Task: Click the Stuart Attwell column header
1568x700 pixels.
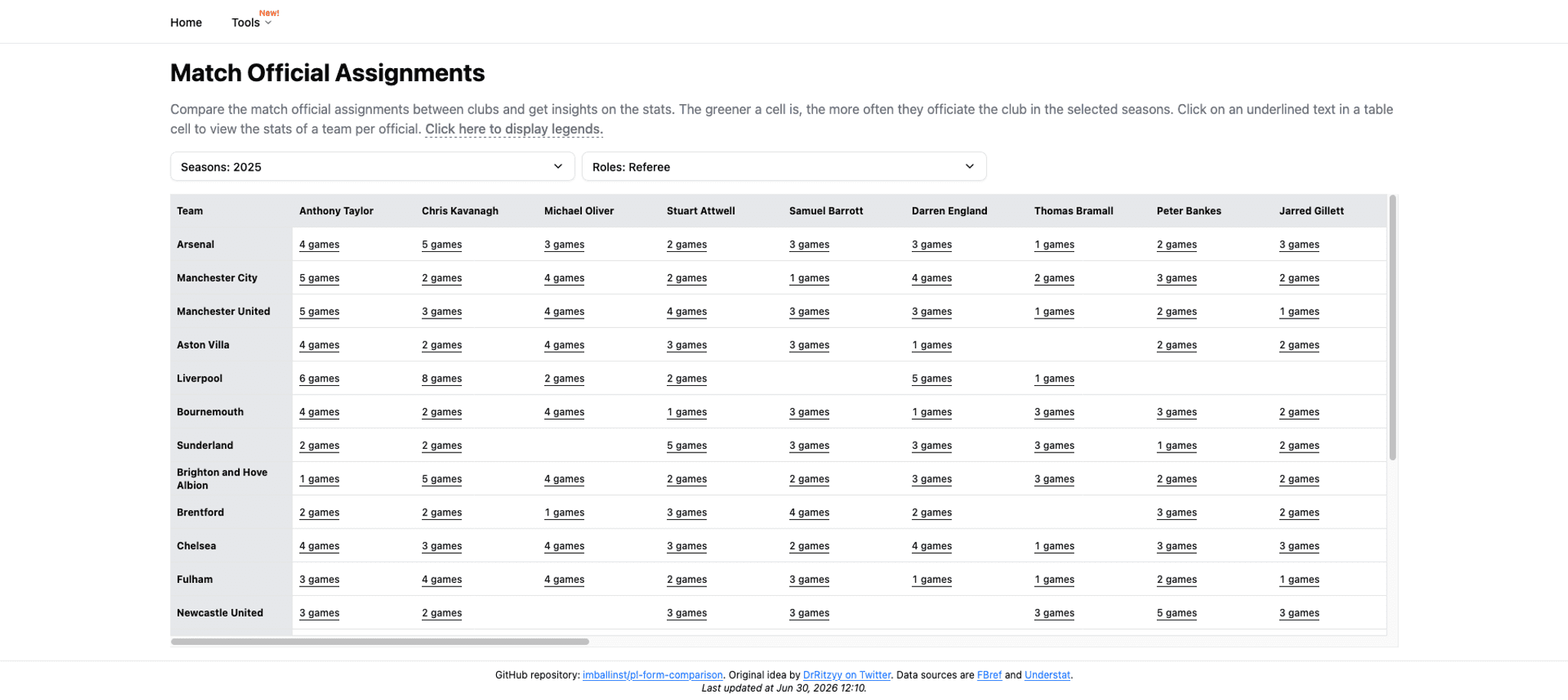Action: pyautogui.click(x=701, y=211)
